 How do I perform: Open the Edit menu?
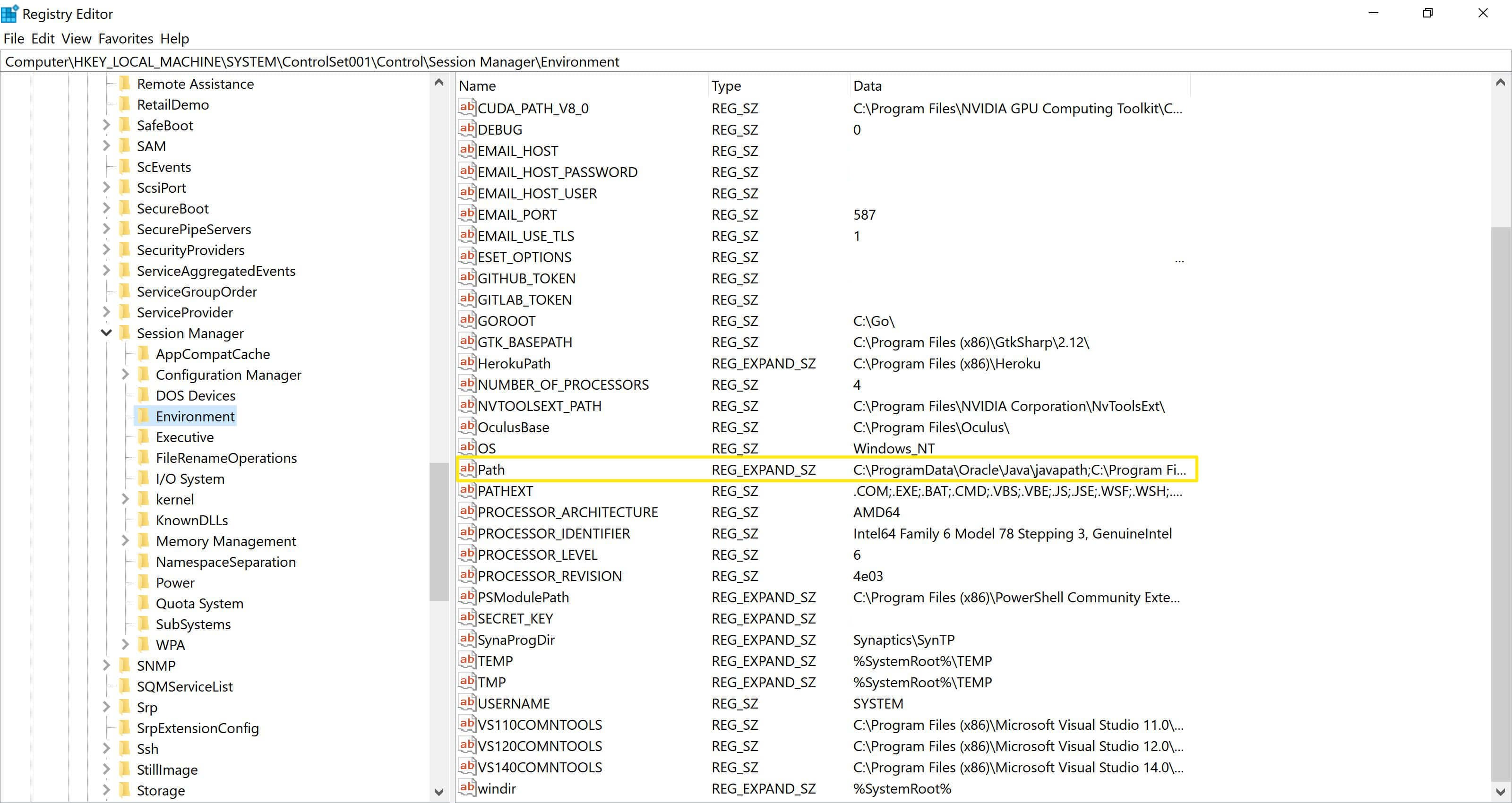point(42,38)
